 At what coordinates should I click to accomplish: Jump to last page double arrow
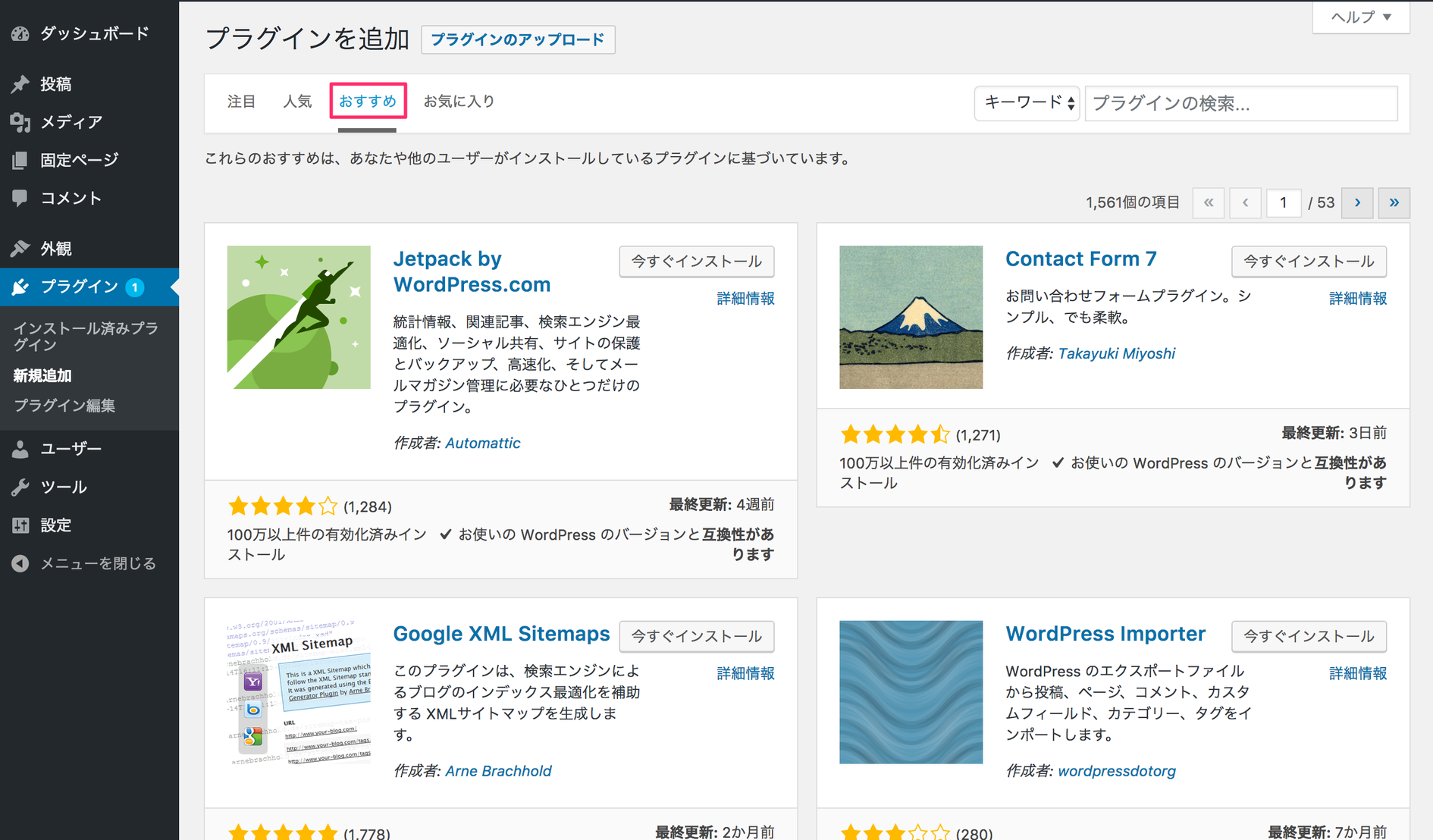pos(1394,202)
